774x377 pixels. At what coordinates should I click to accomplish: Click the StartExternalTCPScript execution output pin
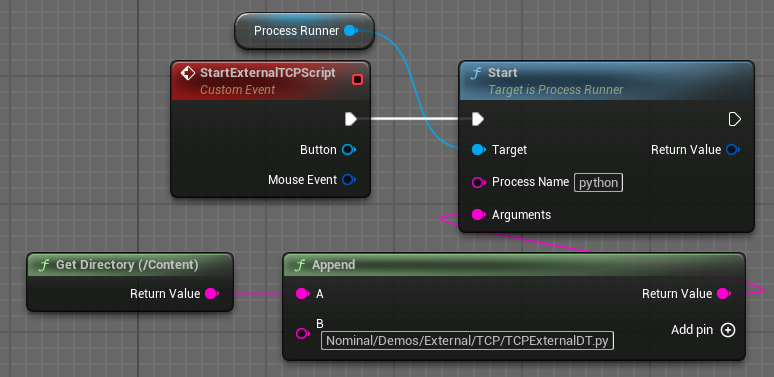(350, 119)
